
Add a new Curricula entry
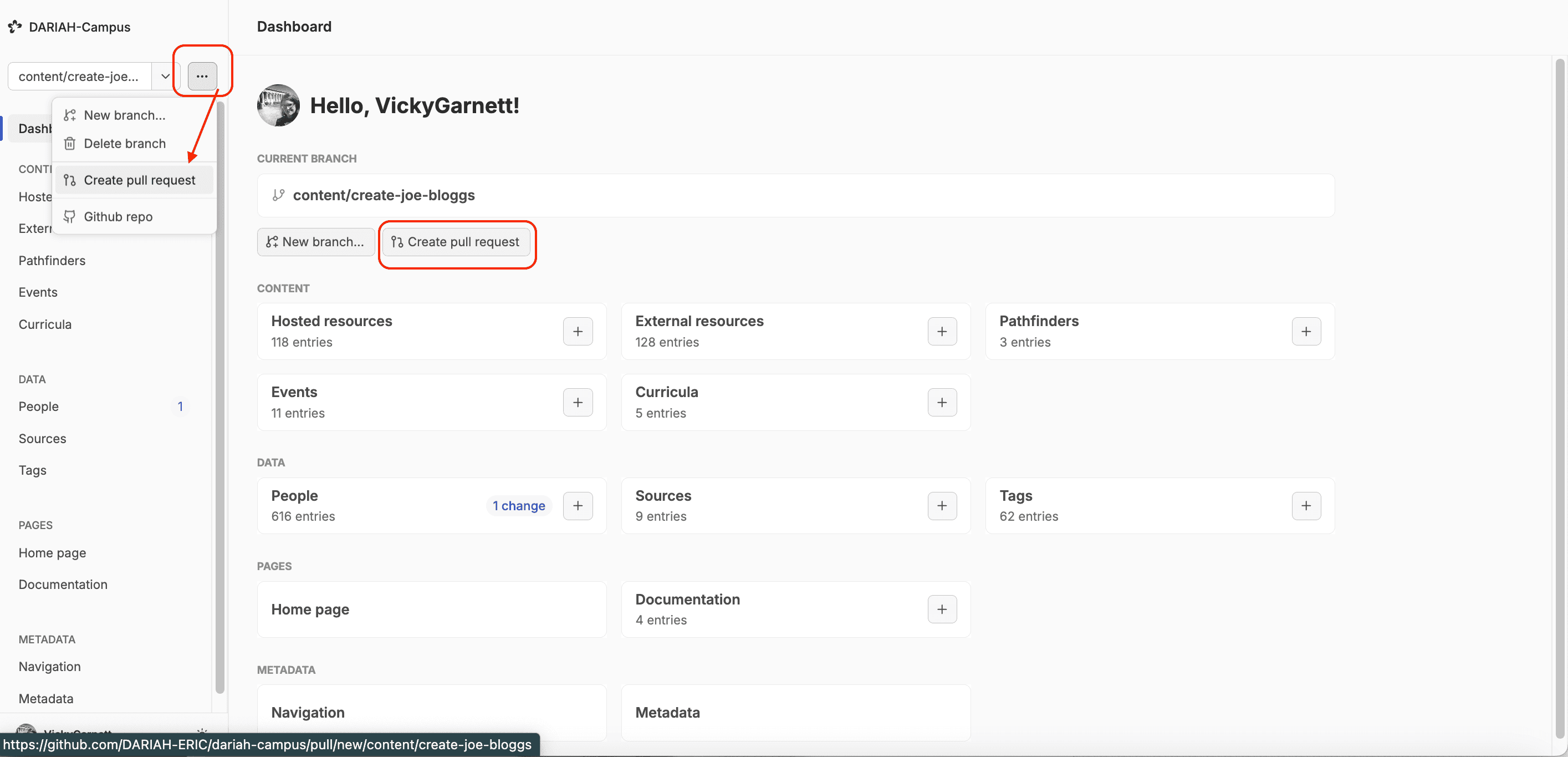point(941,403)
